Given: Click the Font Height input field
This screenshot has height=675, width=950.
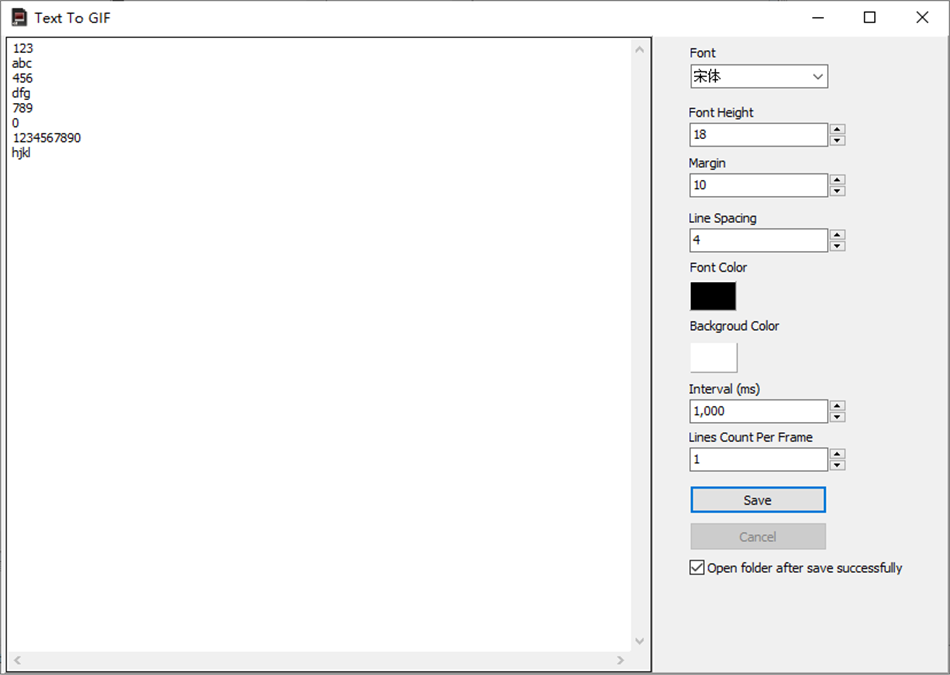Looking at the screenshot, I should 758,135.
